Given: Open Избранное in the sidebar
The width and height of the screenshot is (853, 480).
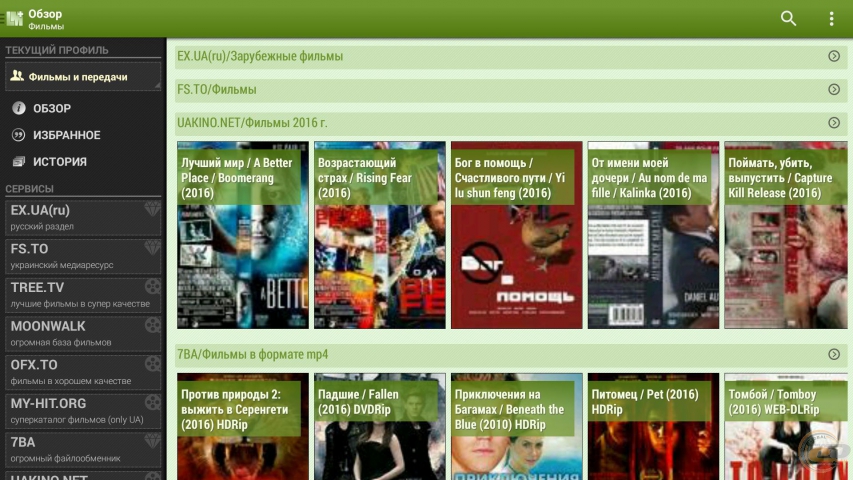Looking at the screenshot, I should [66, 135].
